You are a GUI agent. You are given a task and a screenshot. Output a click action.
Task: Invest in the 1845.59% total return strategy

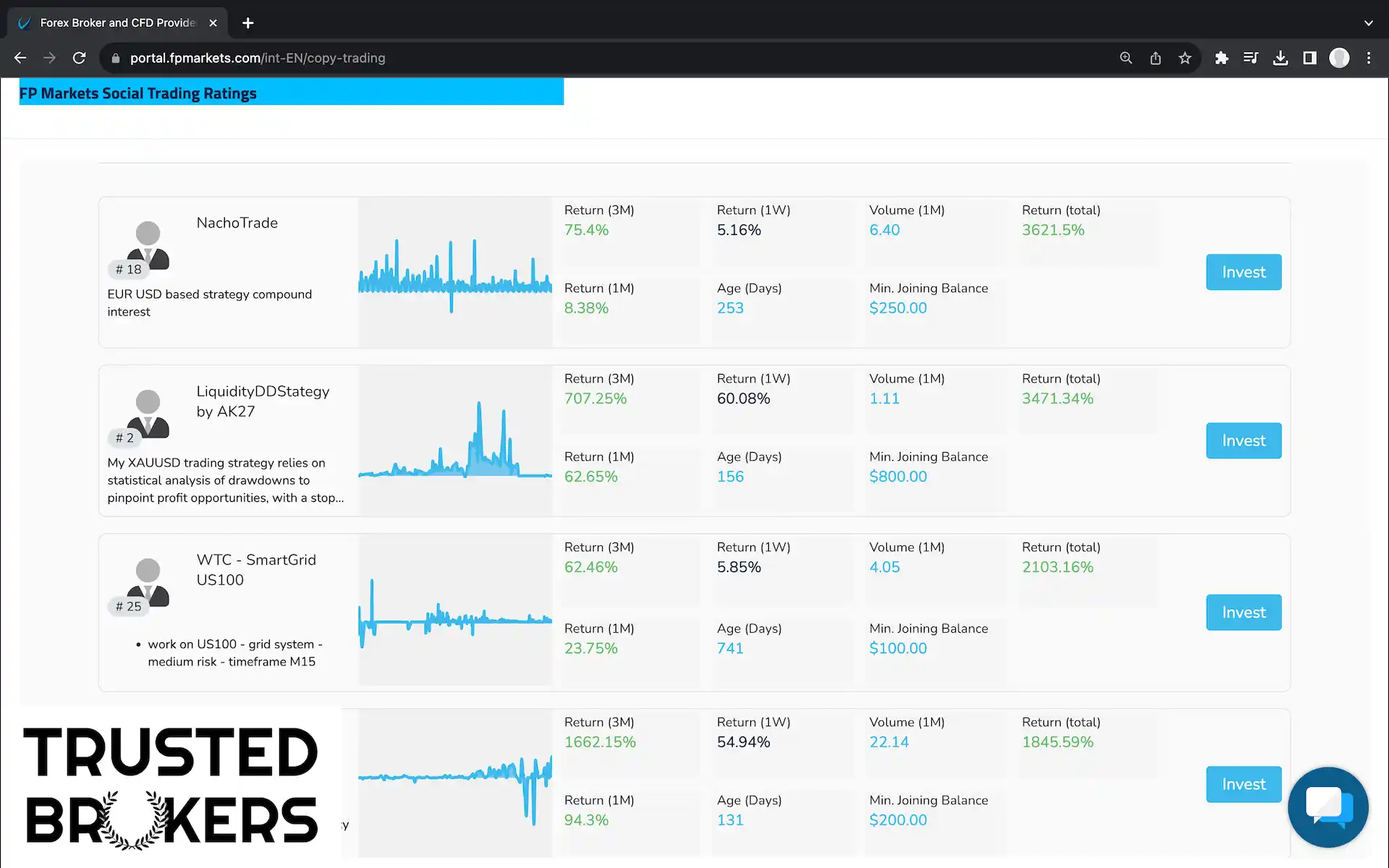point(1244,784)
